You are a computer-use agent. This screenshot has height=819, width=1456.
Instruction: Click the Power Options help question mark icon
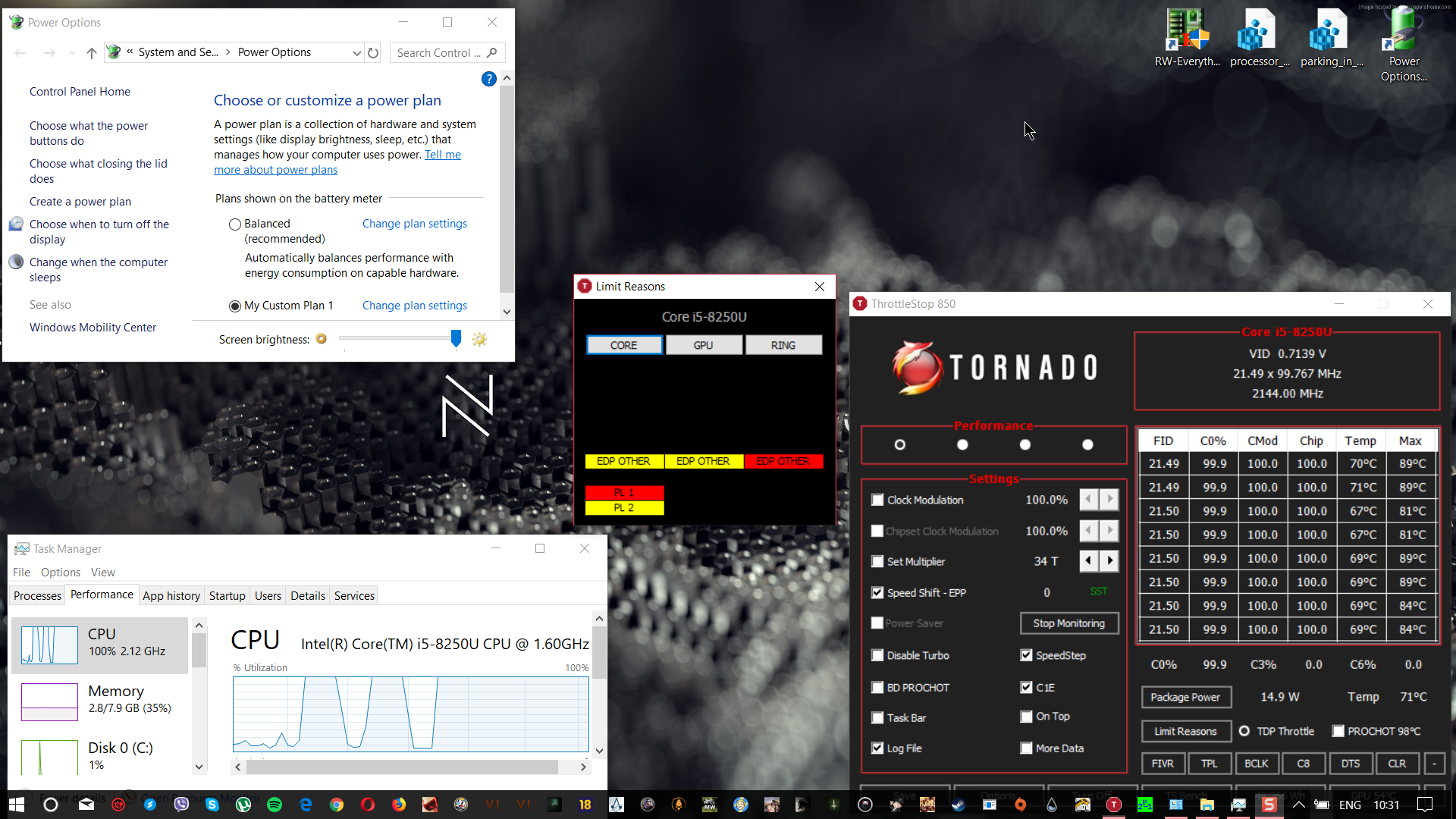click(x=489, y=79)
